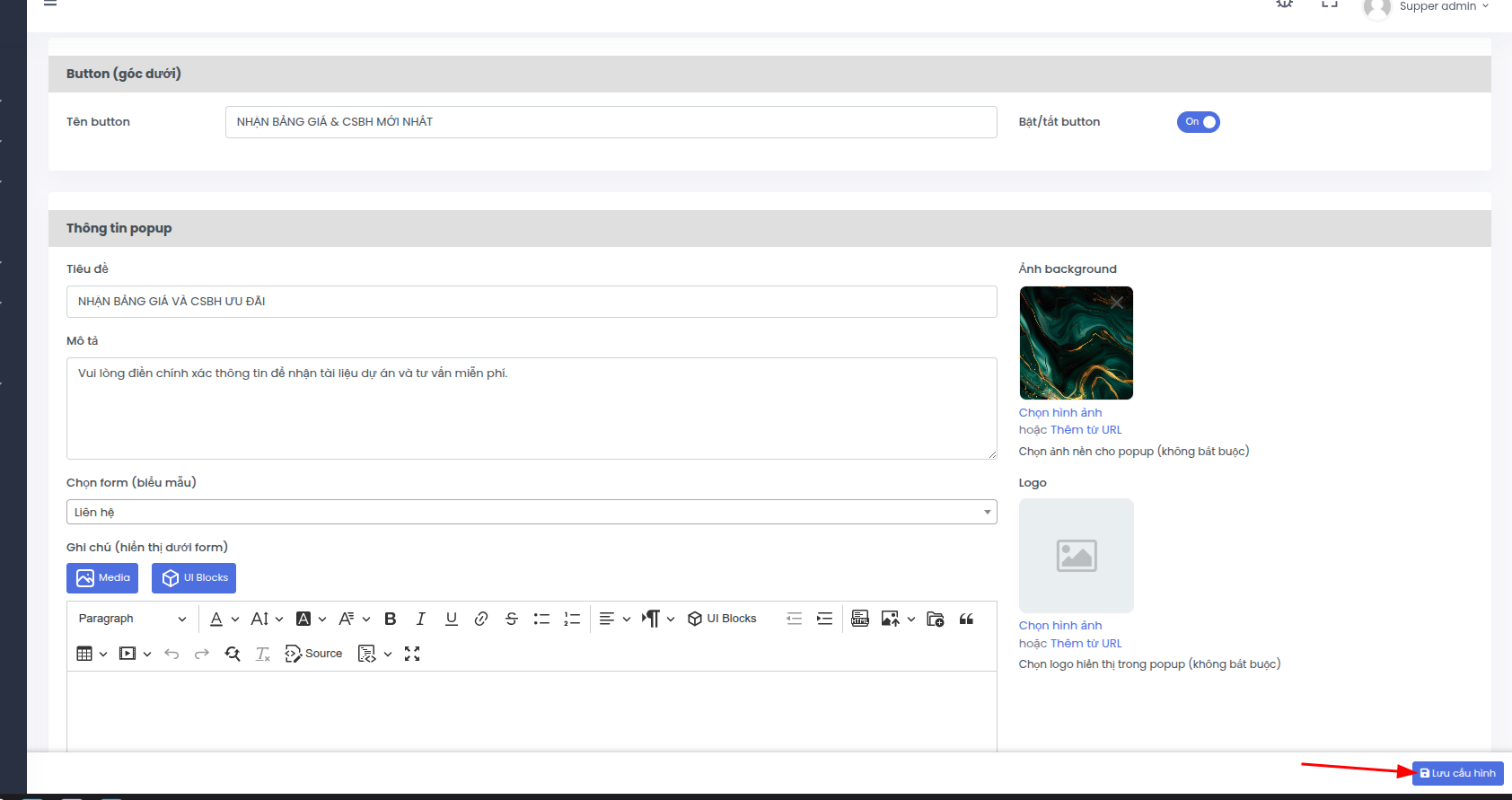The image size is (1512, 800).
Task: Toggle bold formatting in the editor
Action: (x=391, y=619)
